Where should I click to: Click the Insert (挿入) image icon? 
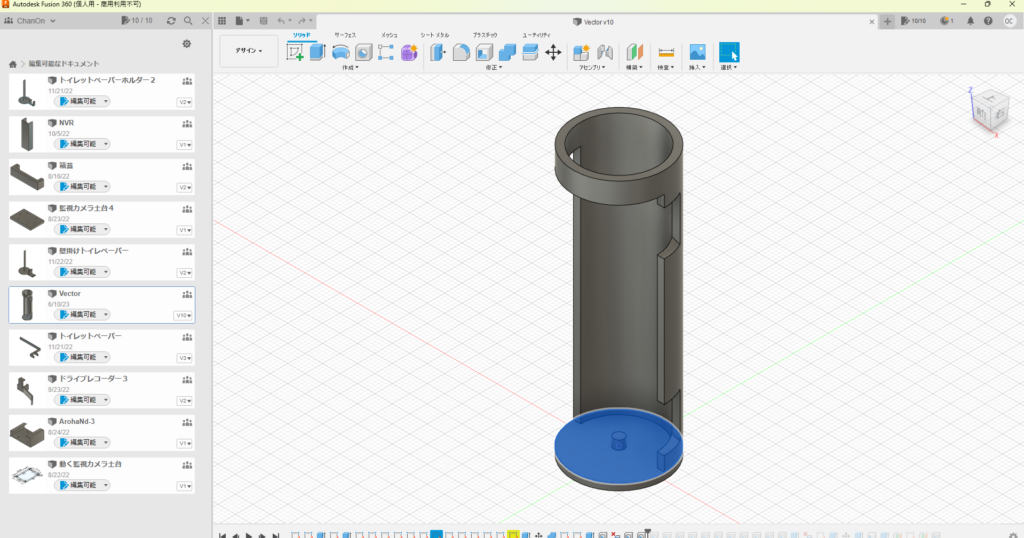coord(698,52)
